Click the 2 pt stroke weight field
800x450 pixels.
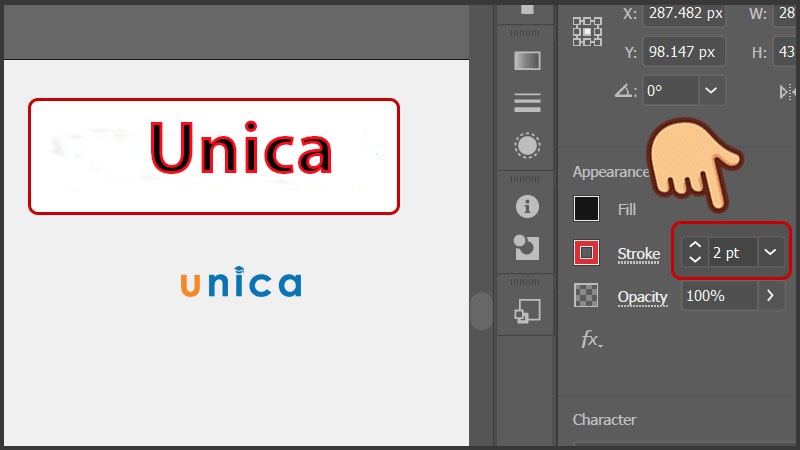coord(733,253)
